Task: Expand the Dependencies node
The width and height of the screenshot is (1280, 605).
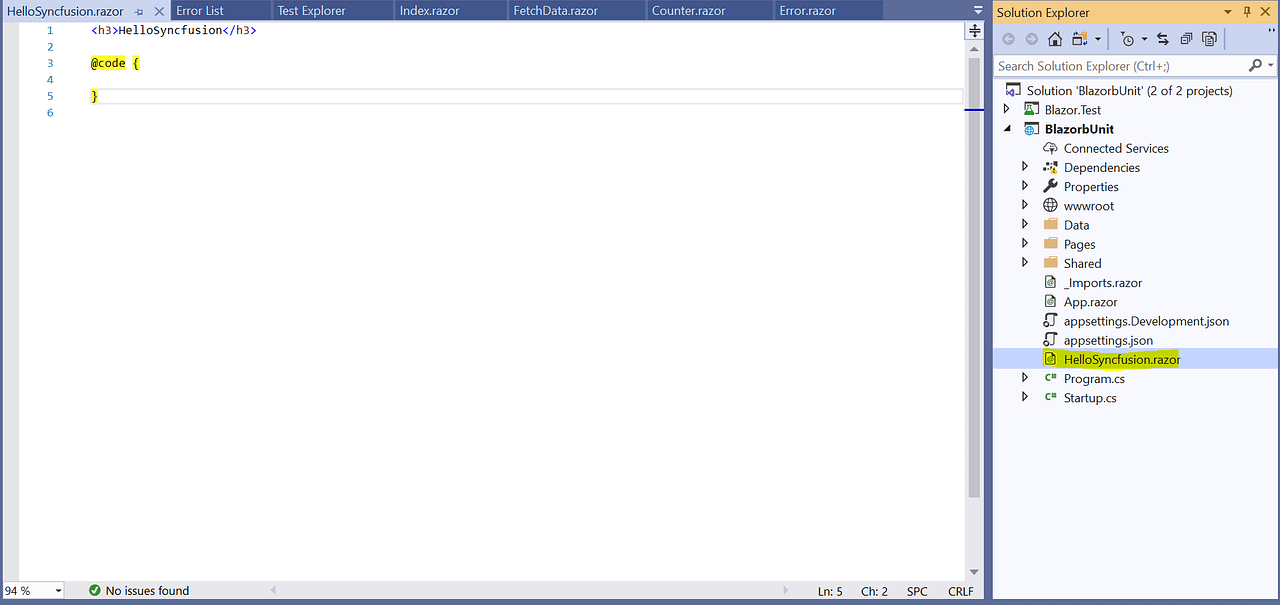Action: tap(1023, 167)
